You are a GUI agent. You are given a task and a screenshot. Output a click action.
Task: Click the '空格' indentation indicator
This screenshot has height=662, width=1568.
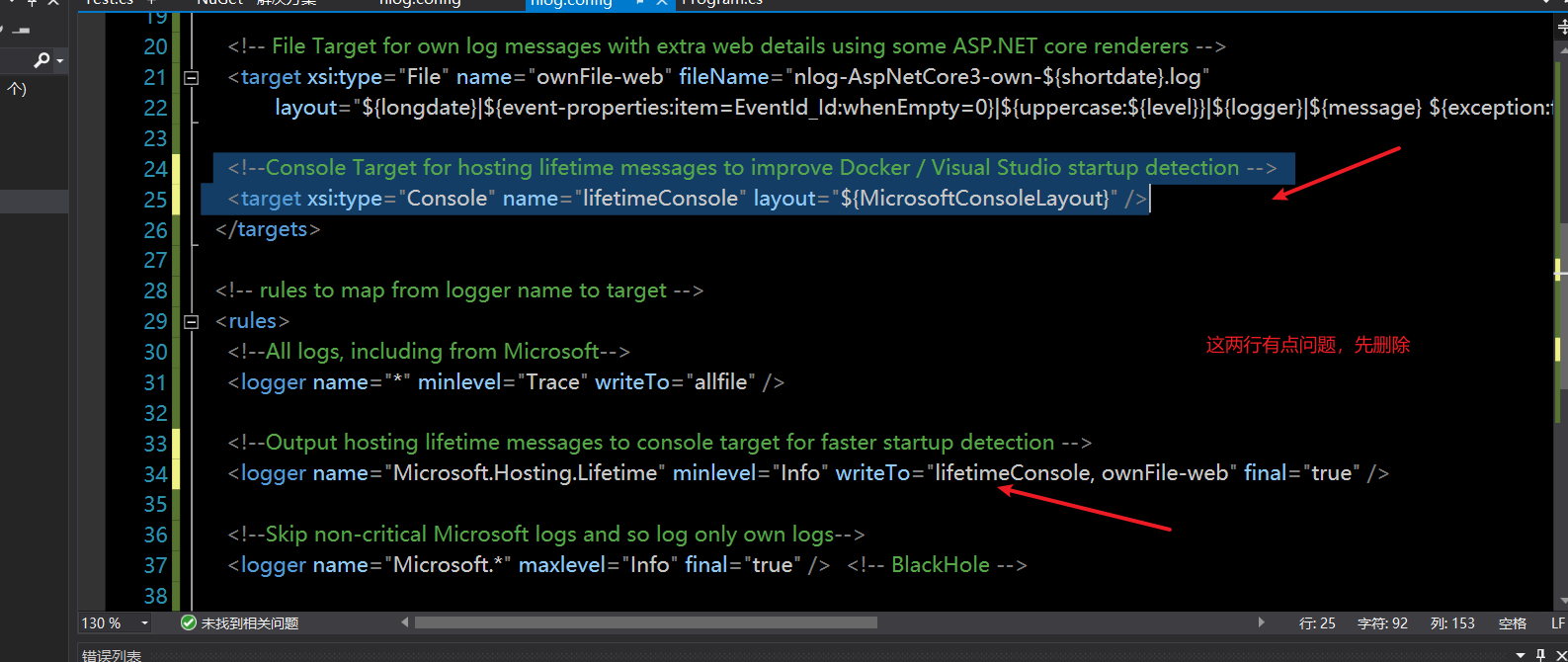(1513, 623)
